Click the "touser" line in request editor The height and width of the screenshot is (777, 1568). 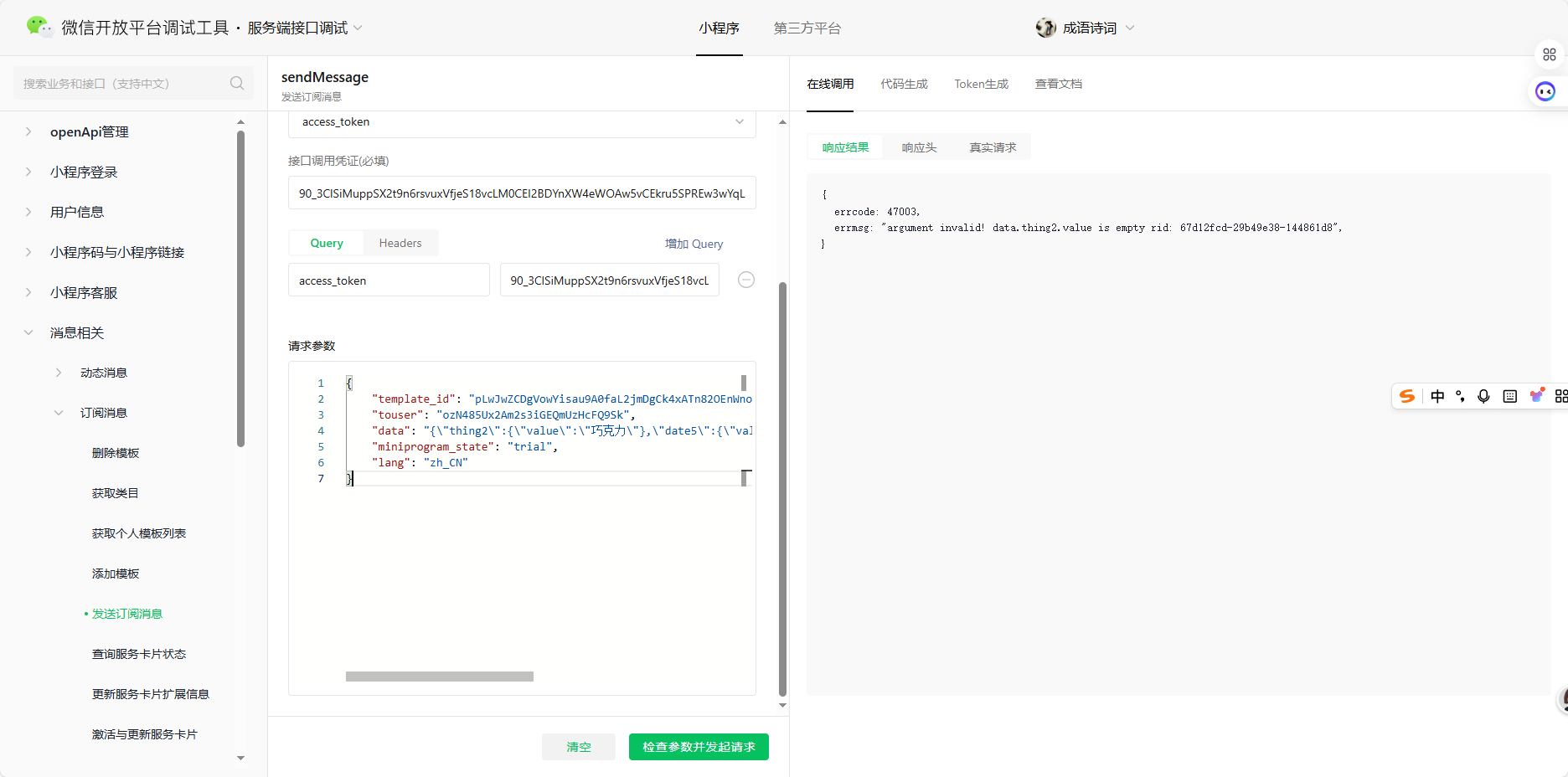(503, 414)
